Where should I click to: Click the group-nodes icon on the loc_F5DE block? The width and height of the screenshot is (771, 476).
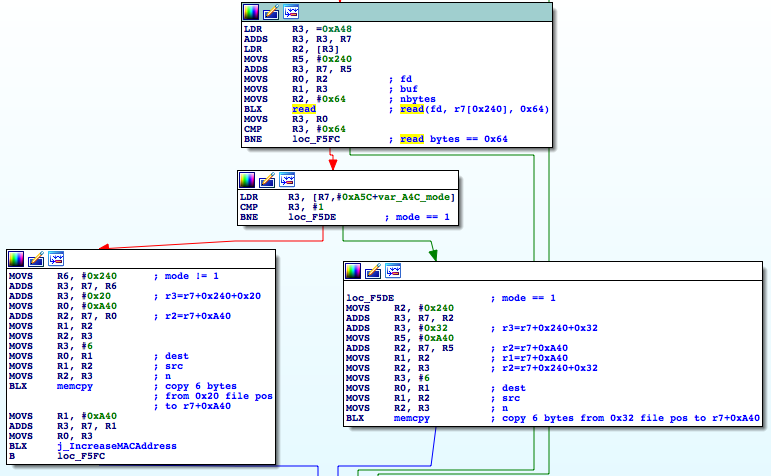pos(394,271)
